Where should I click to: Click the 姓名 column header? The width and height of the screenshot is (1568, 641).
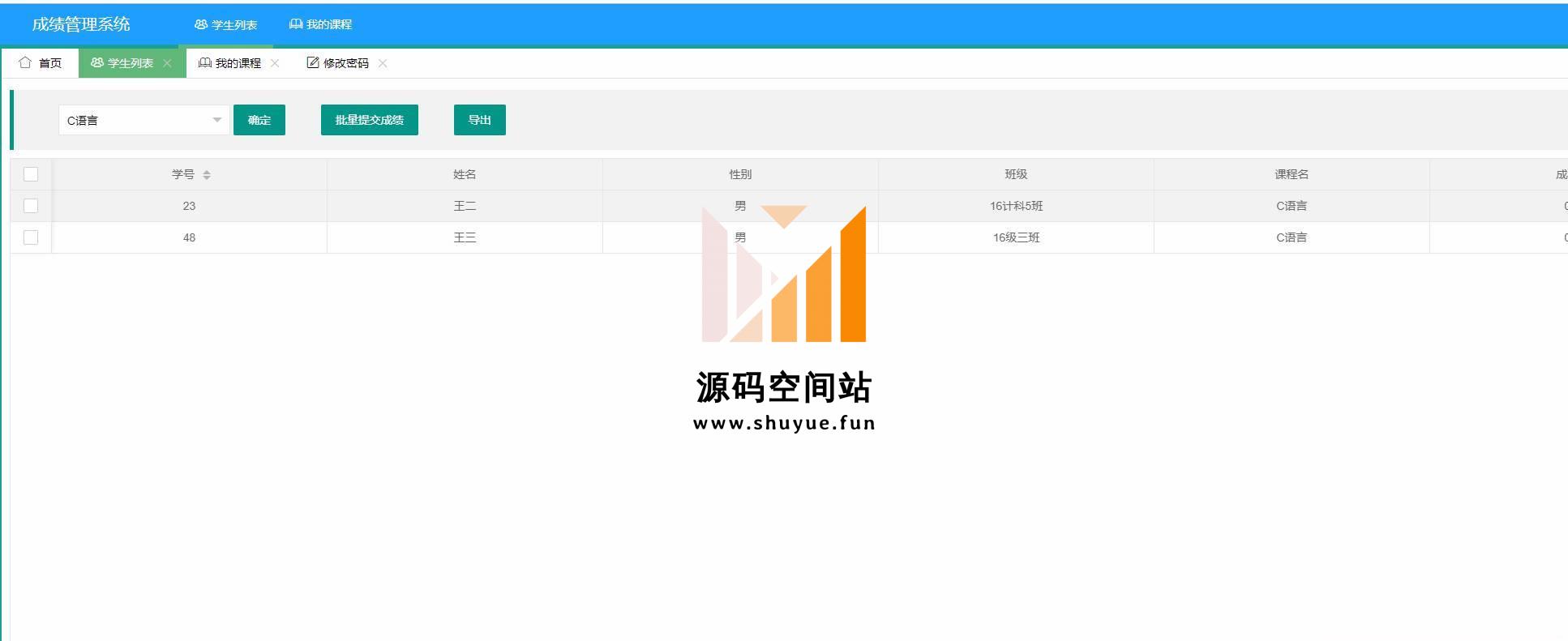[465, 174]
